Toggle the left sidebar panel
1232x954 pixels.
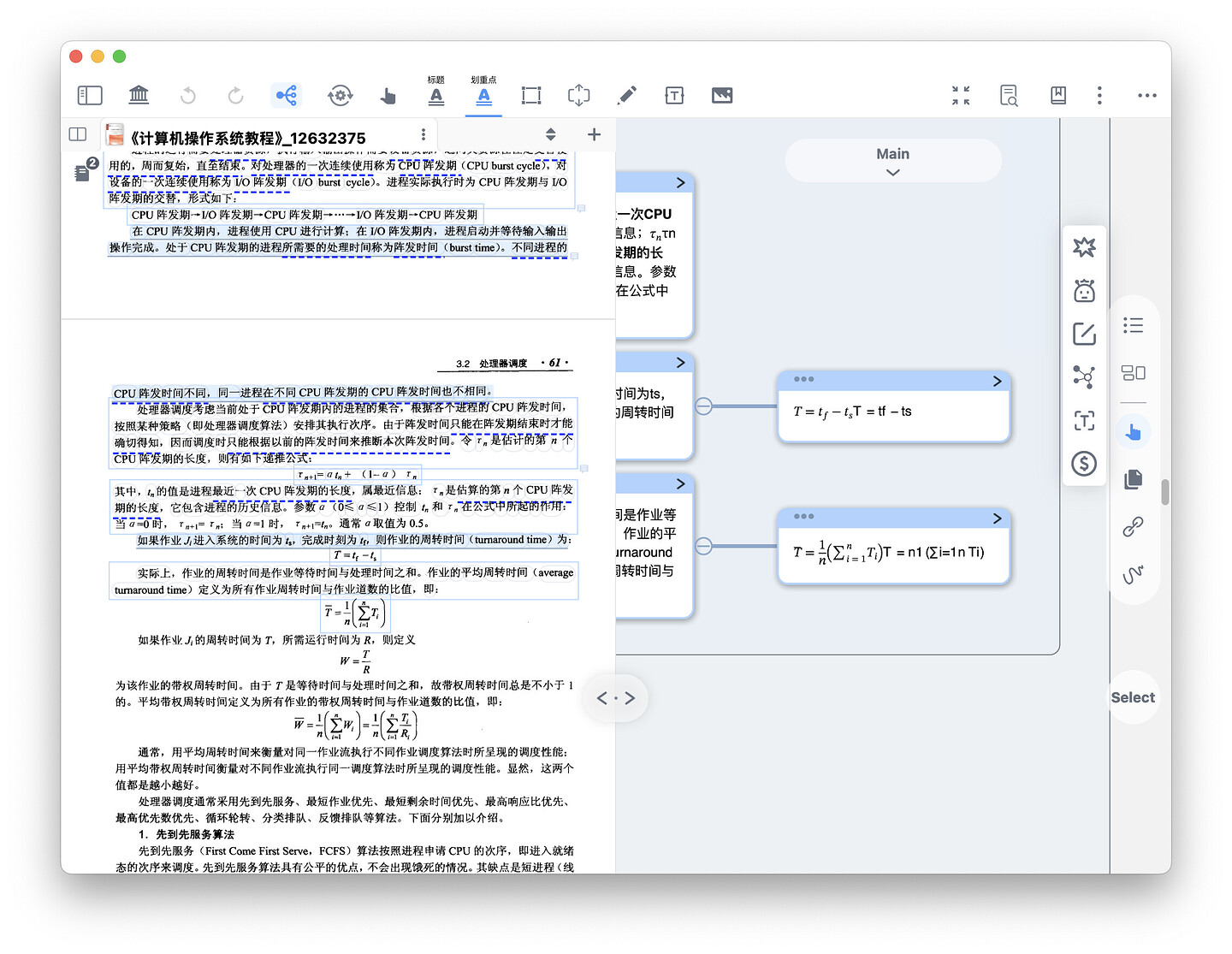pos(90,95)
